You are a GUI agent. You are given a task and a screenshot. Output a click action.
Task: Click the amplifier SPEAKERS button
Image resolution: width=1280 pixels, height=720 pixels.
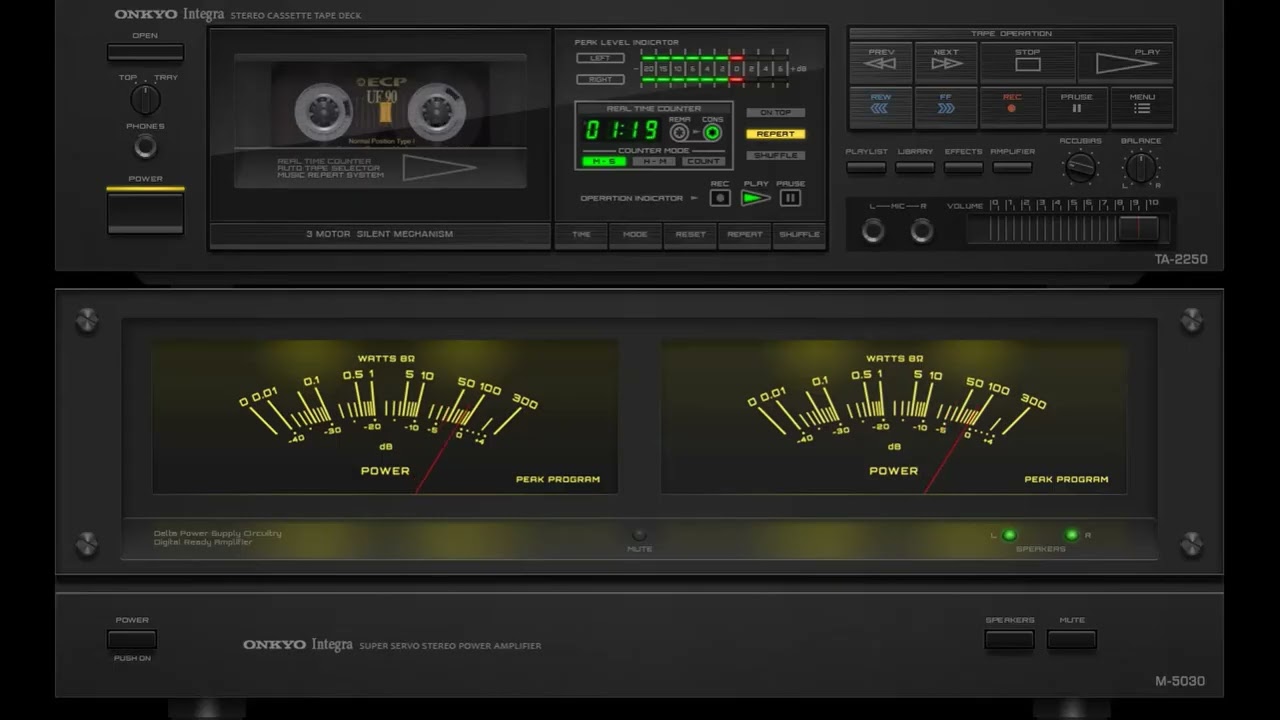[x=1010, y=640]
